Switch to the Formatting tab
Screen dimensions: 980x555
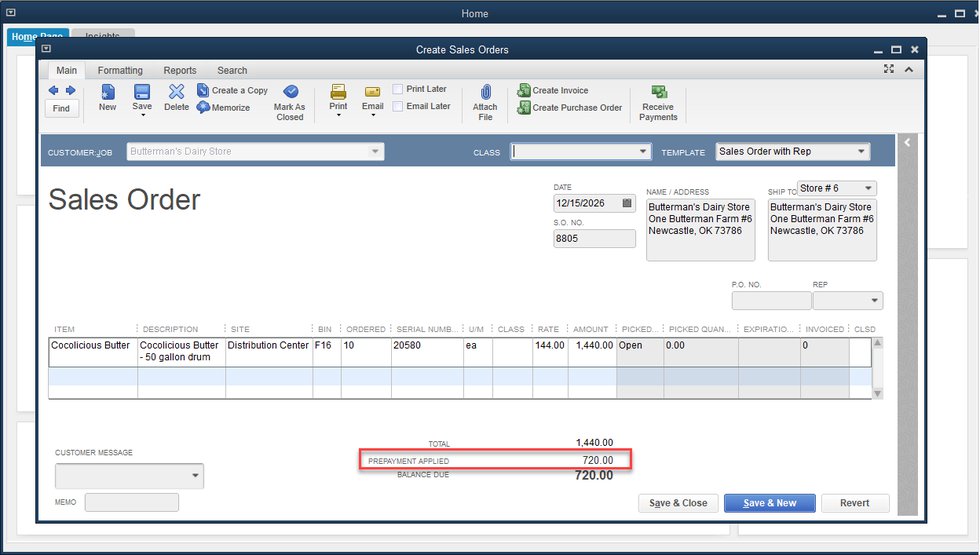click(120, 70)
